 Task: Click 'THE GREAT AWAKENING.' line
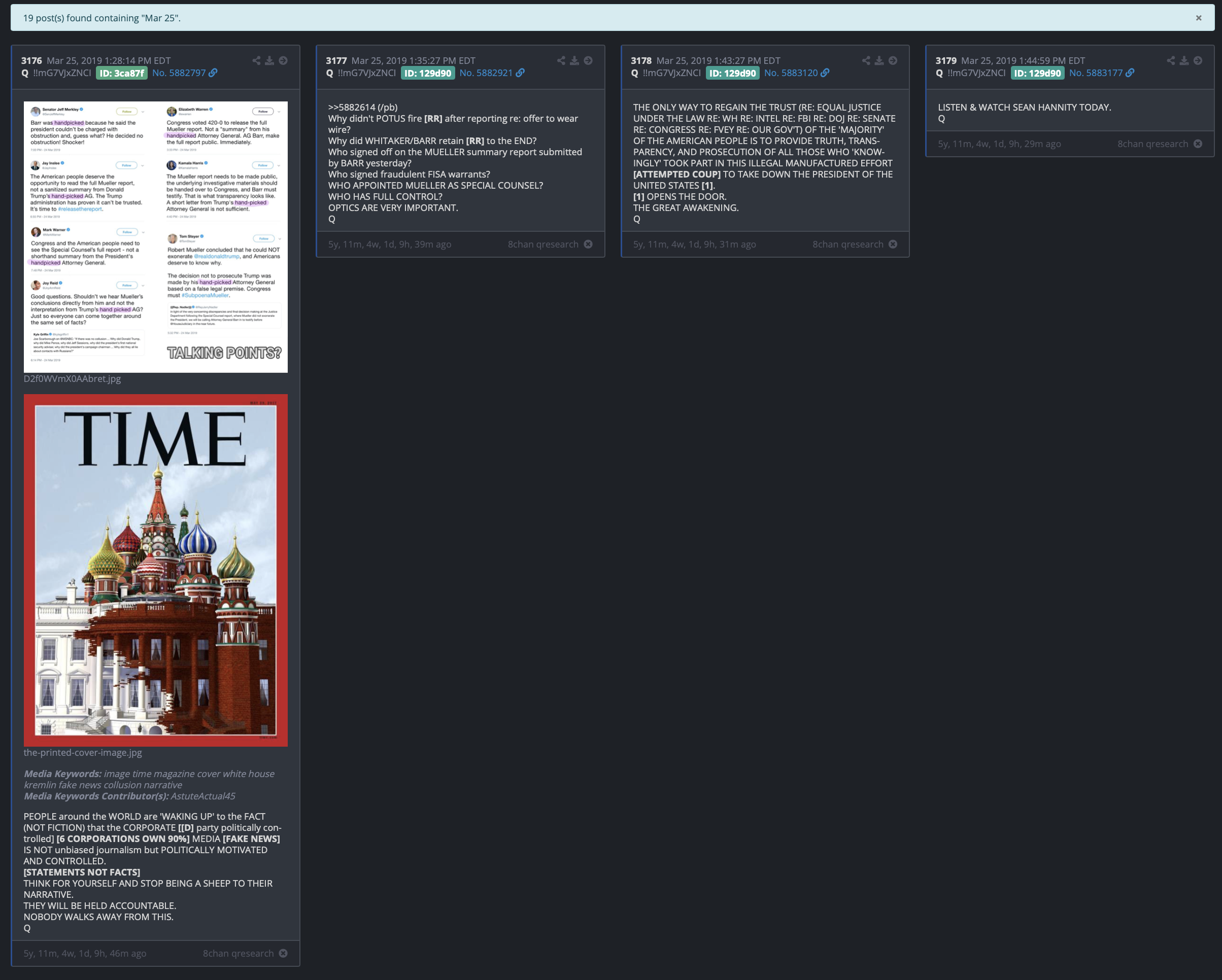pos(686,208)
